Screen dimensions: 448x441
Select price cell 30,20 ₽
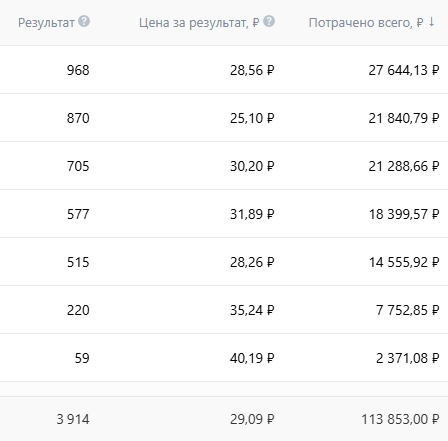pos(252,166)
